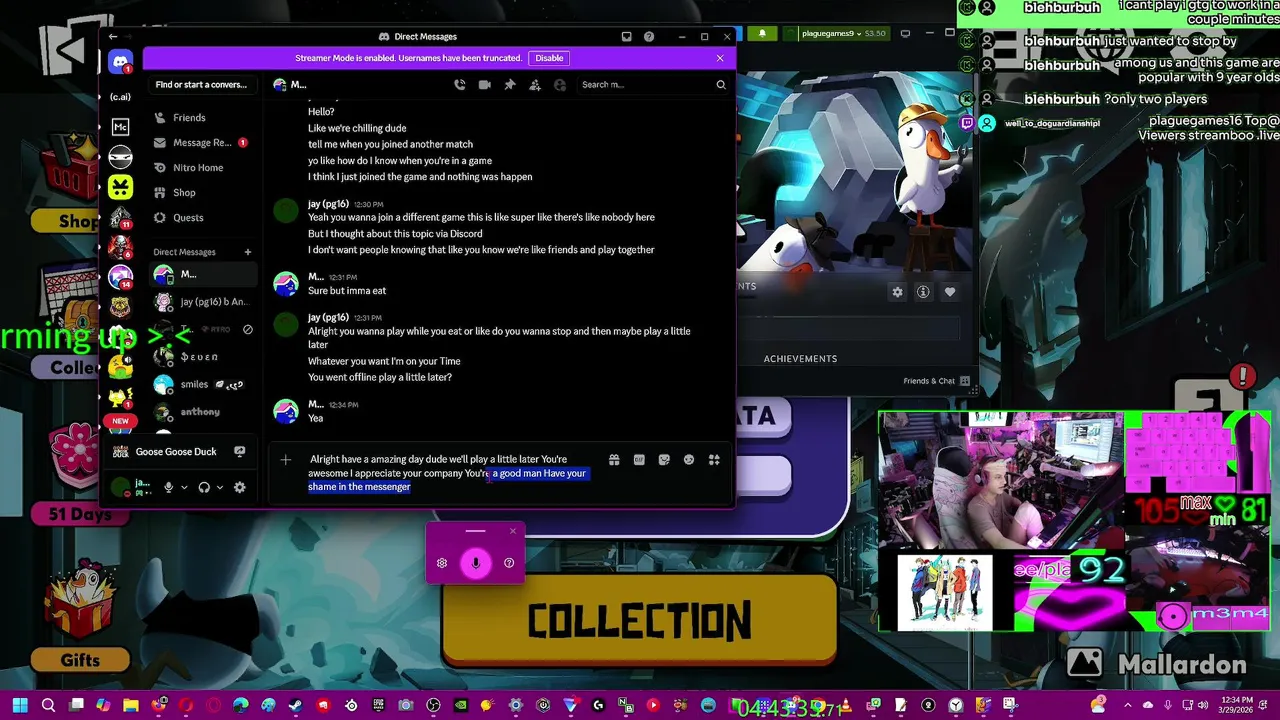The height and width of the screenshot is (720, 1280).
Task: Attach a file with plus button
Action: (x=286, y=460)
